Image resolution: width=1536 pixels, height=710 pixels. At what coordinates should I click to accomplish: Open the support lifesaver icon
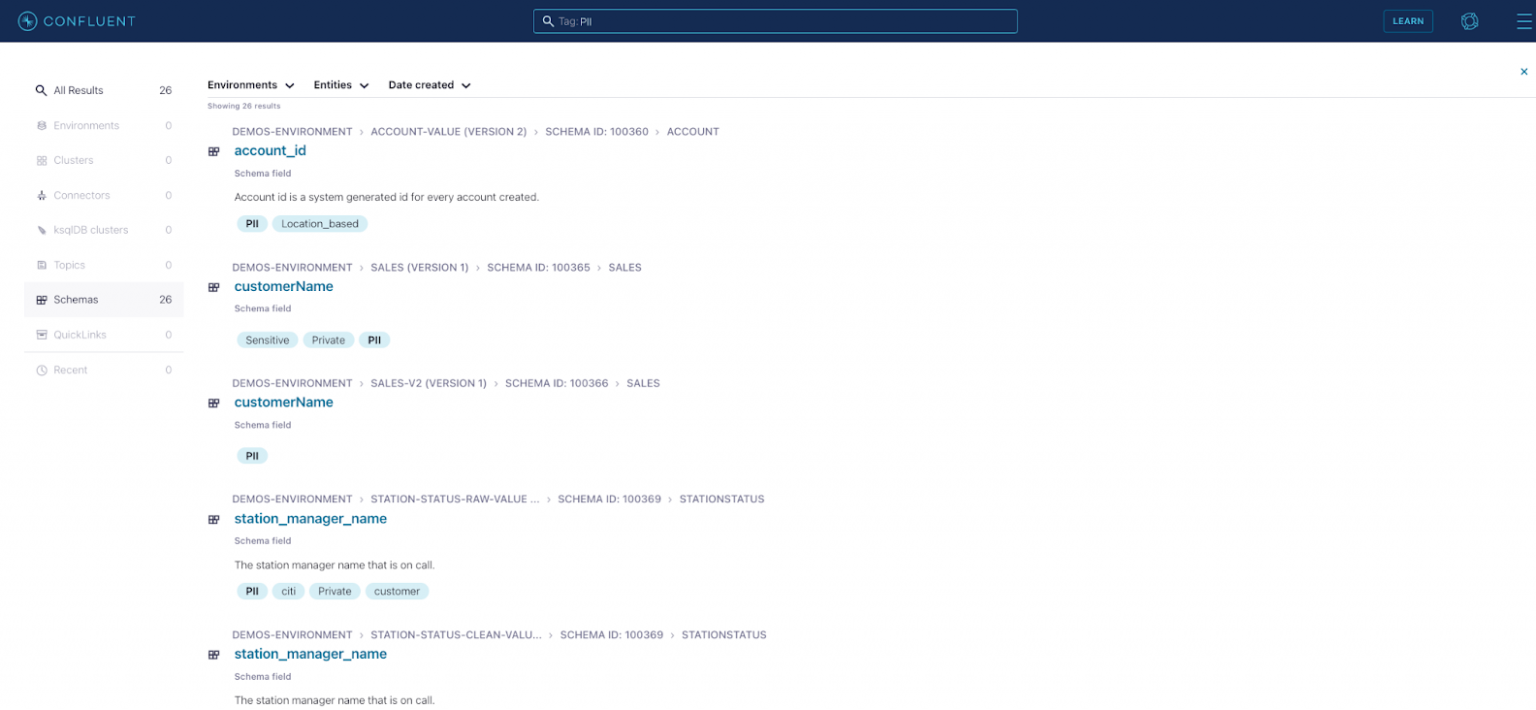tap(1469, 21)
